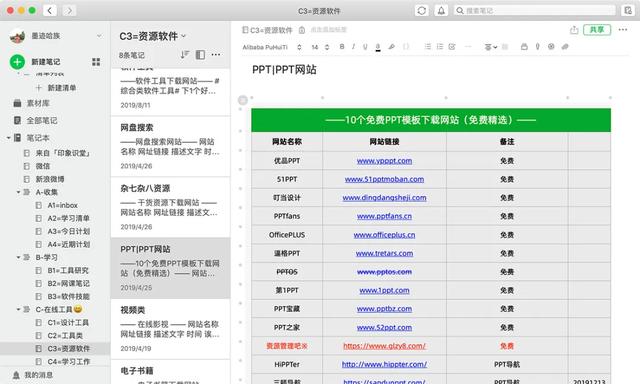
Task: Open the www.ypppt.com link
Action: click(x=384, y=161)
